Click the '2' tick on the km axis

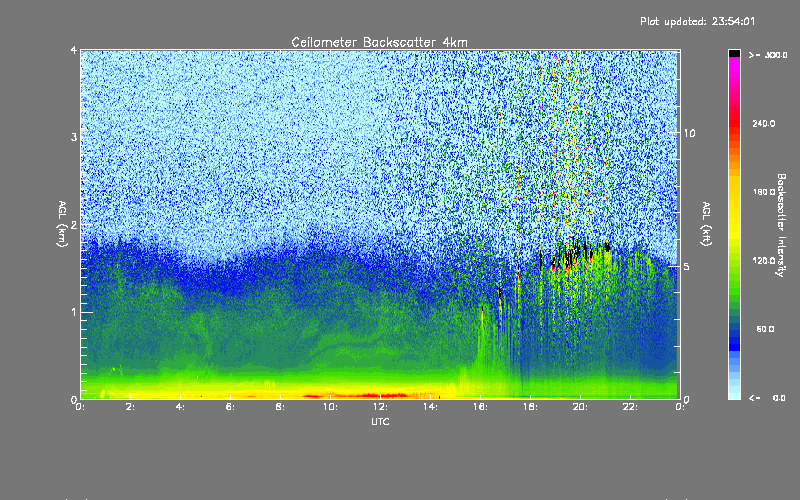[x=74, y=225]
